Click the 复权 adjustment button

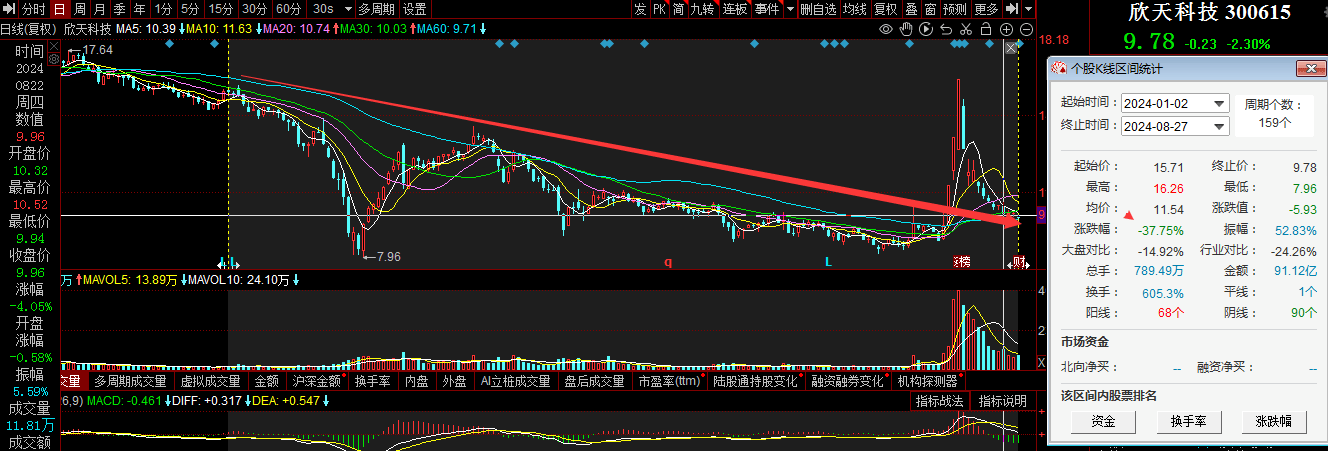885,9
